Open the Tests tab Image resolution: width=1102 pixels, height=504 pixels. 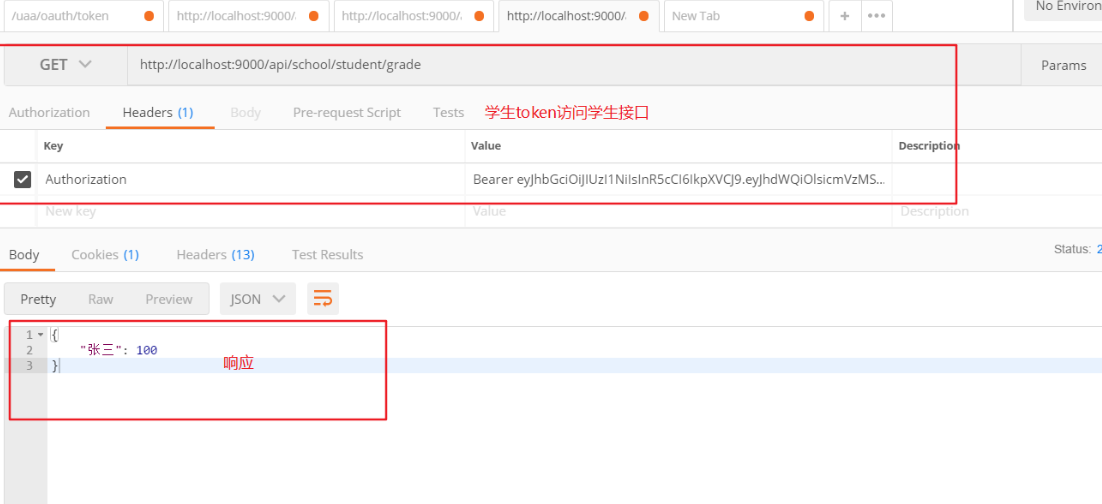pos(448,112)
